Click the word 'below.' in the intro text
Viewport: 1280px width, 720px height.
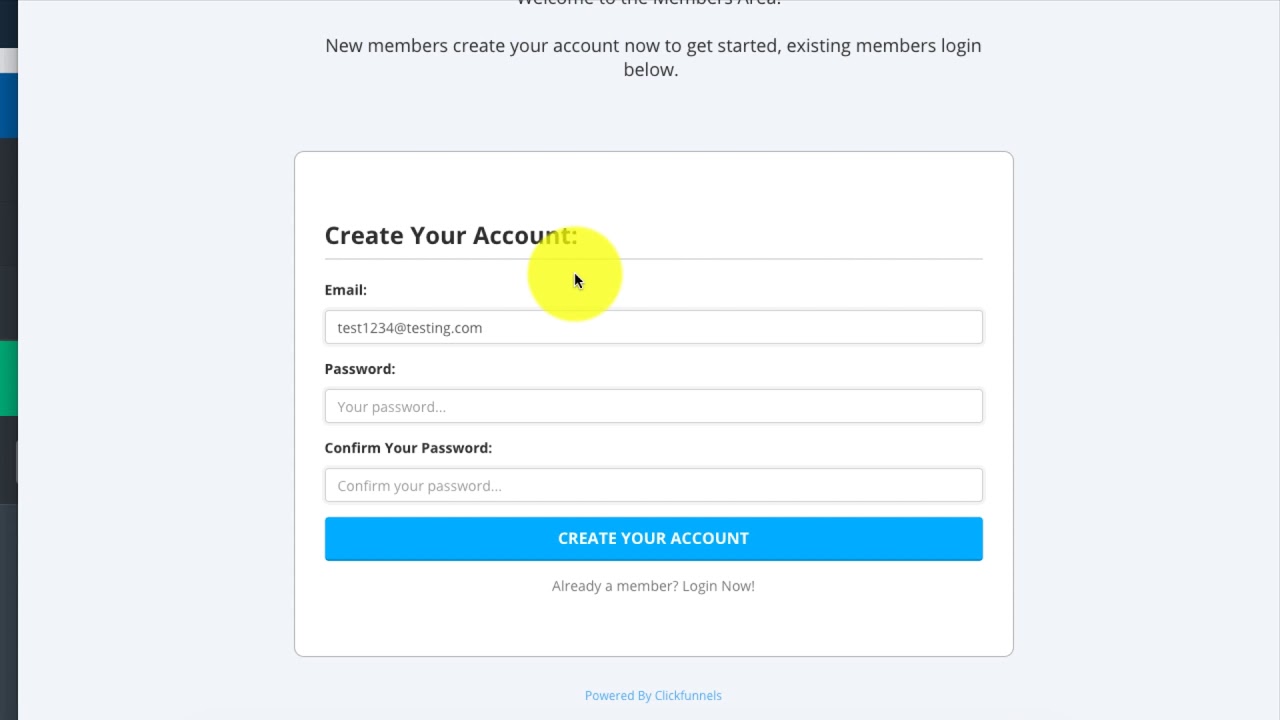coord(651,70)
